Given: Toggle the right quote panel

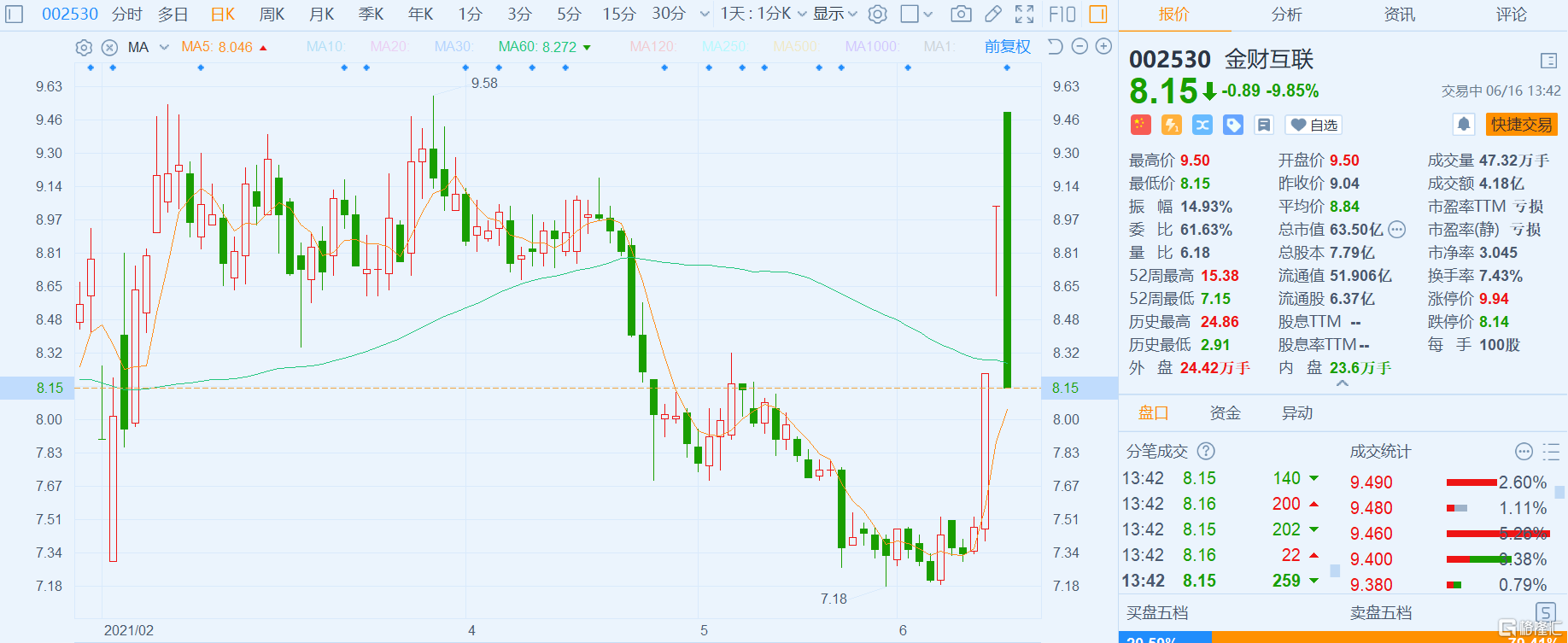Looking at the screenshot, I should (x=1098, y=14).
